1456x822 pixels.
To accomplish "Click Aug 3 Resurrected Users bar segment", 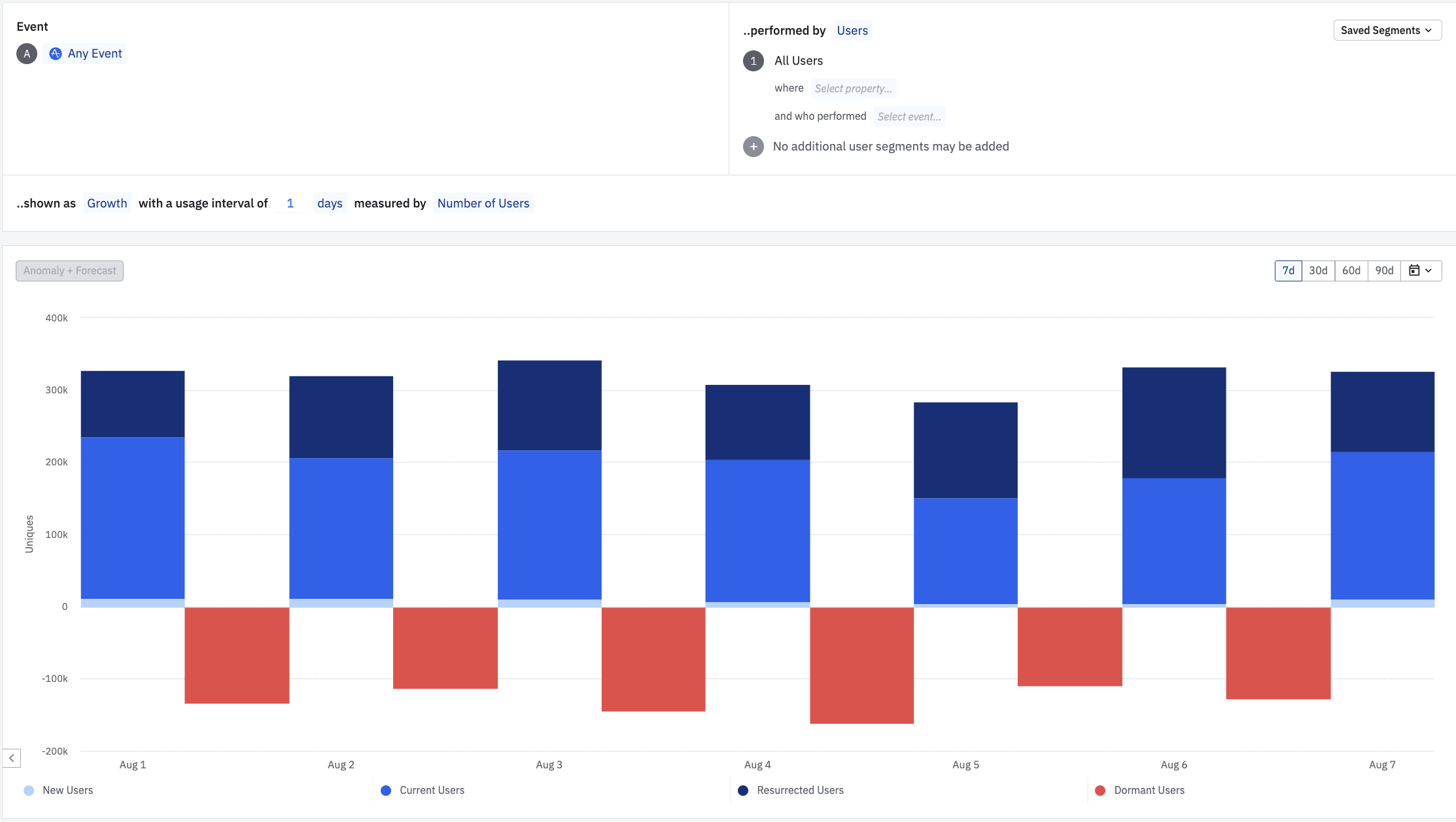I will (549, 406).
